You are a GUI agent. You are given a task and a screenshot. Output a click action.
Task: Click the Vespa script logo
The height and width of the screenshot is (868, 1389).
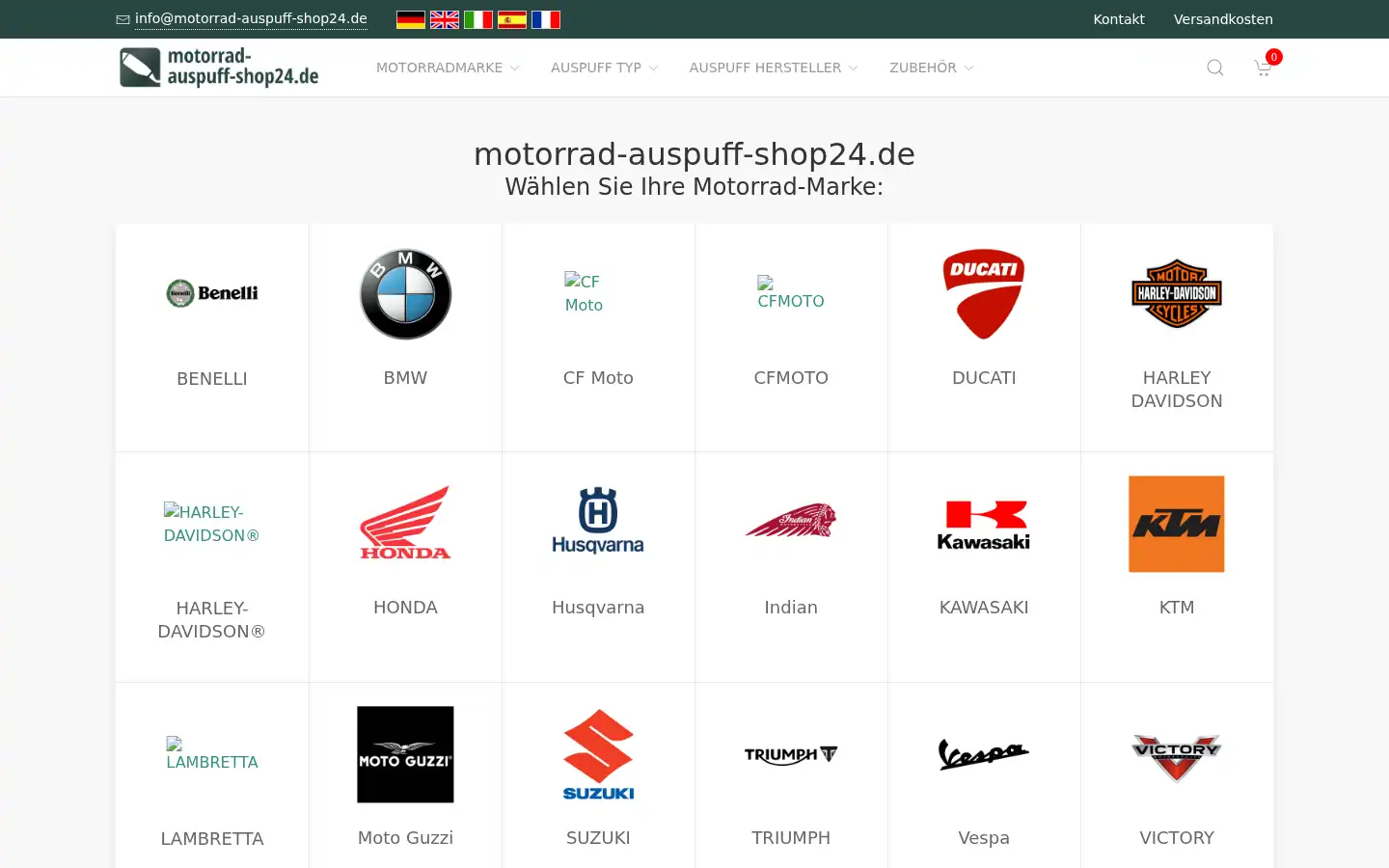(984, 754)
